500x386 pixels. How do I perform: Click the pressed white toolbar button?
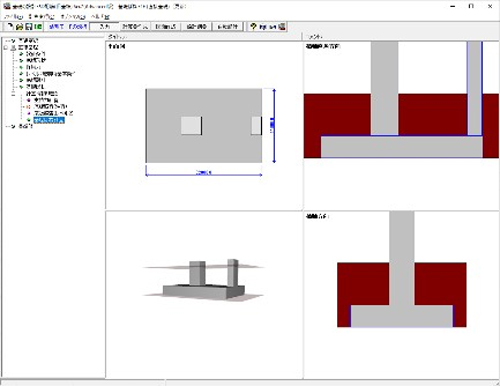coord(105,26)
